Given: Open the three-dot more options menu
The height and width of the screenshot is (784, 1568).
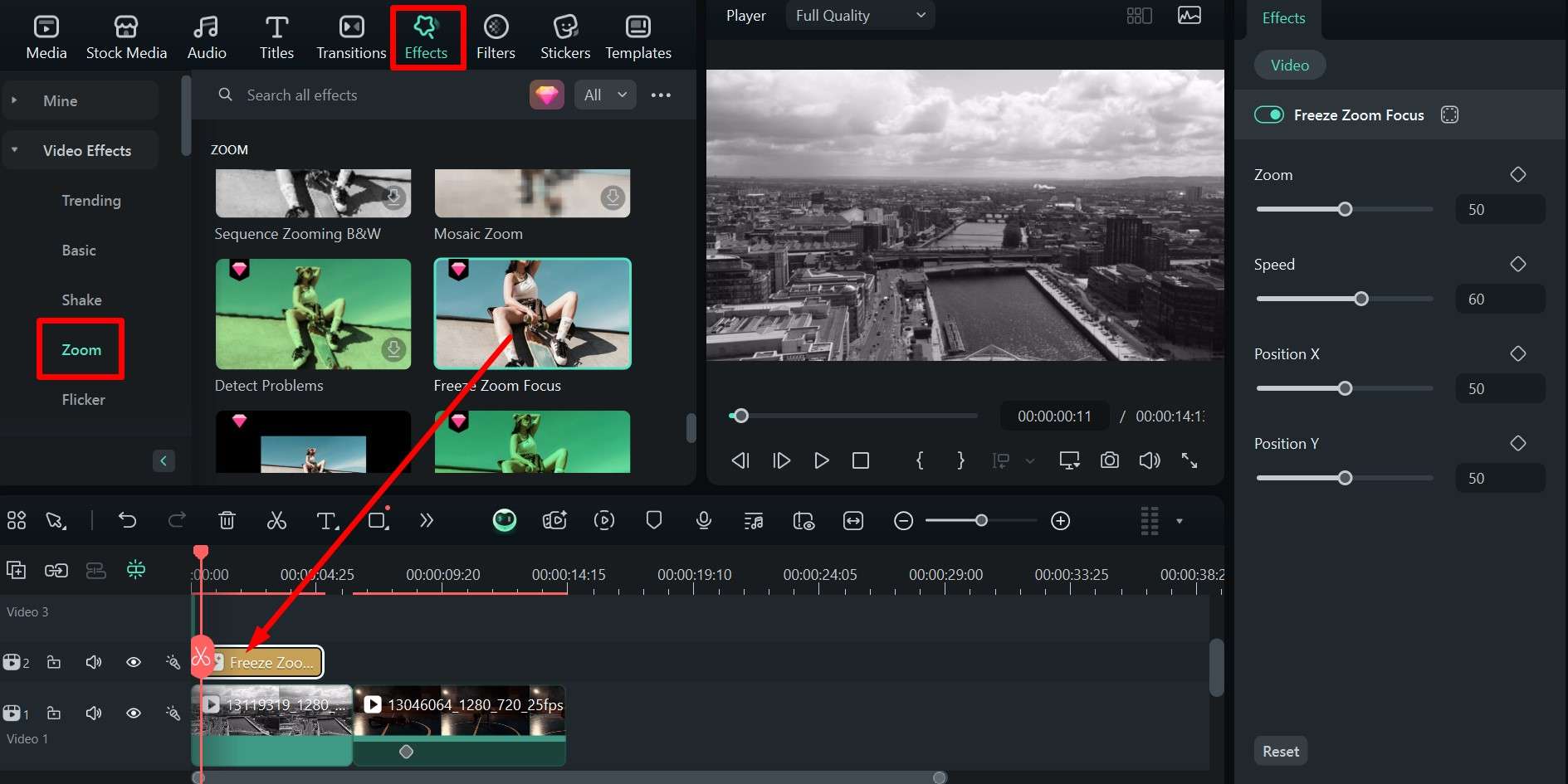Looking at the screenshot, I should (661, 95).
